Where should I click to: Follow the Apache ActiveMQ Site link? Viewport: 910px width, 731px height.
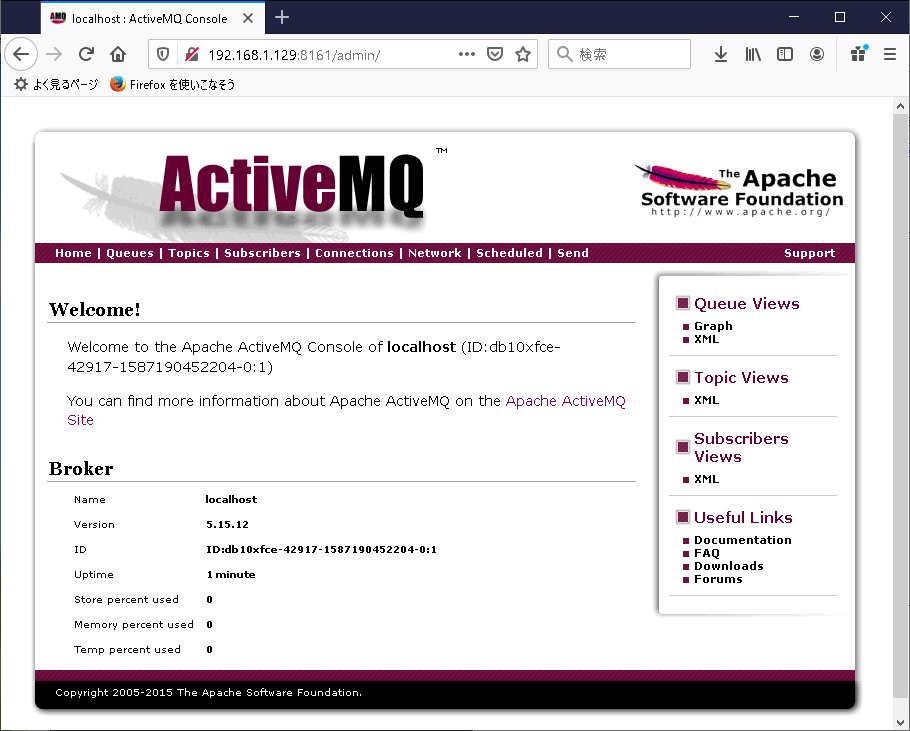tap(346, 410)
